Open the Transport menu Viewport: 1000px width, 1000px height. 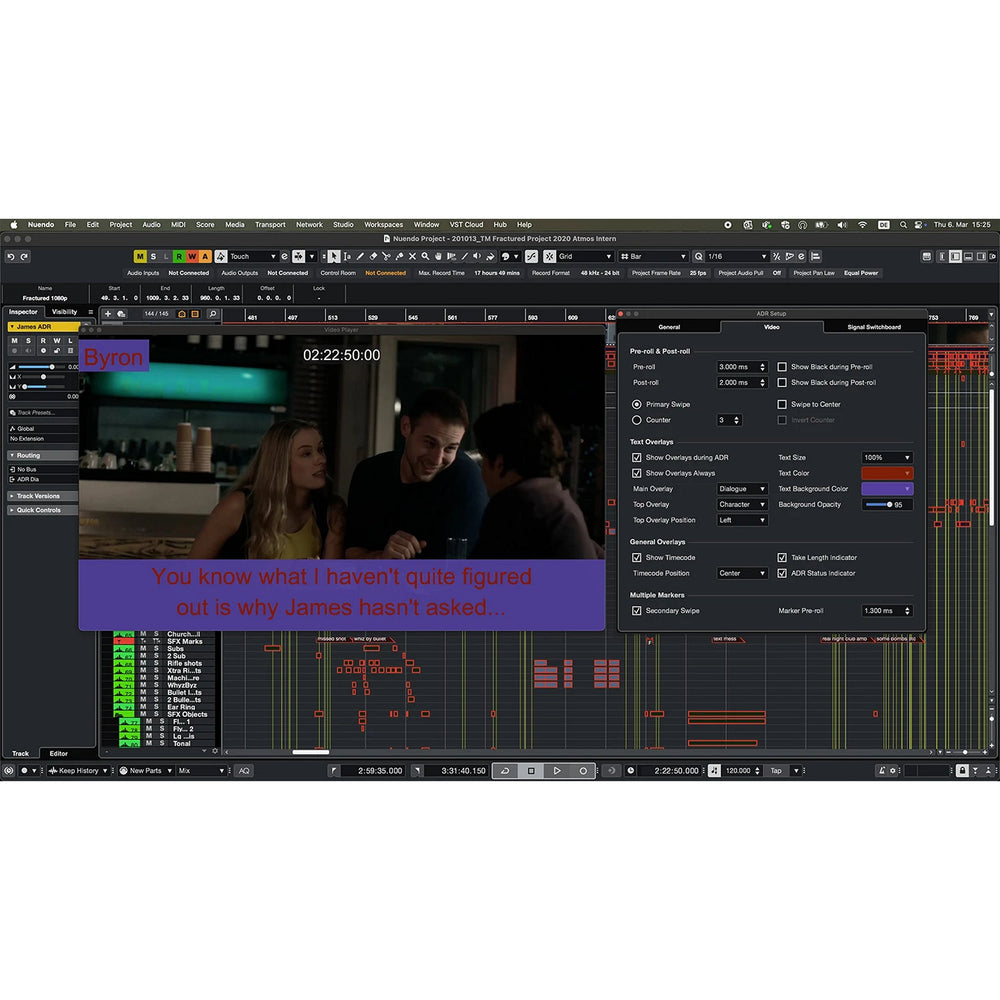[x=270, y=225]
